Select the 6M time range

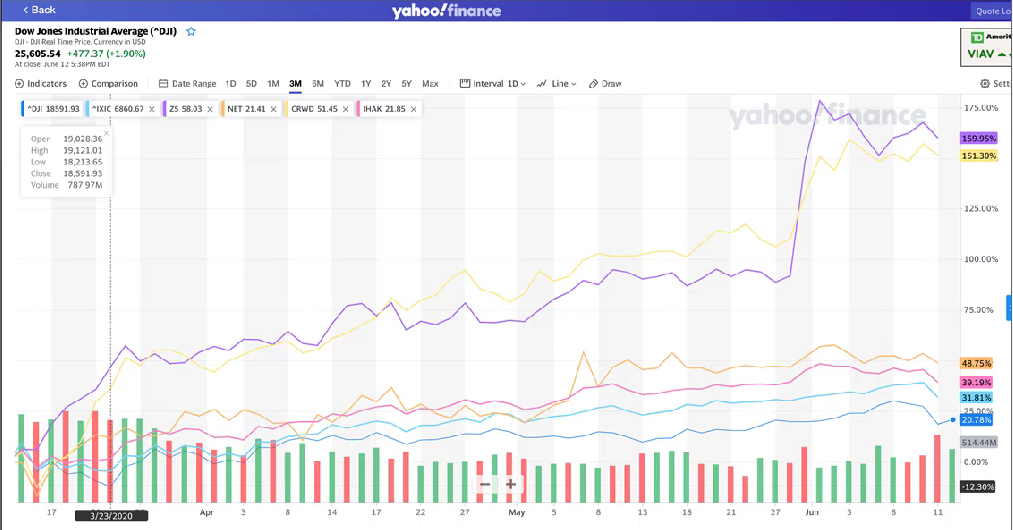click(318, 84)
